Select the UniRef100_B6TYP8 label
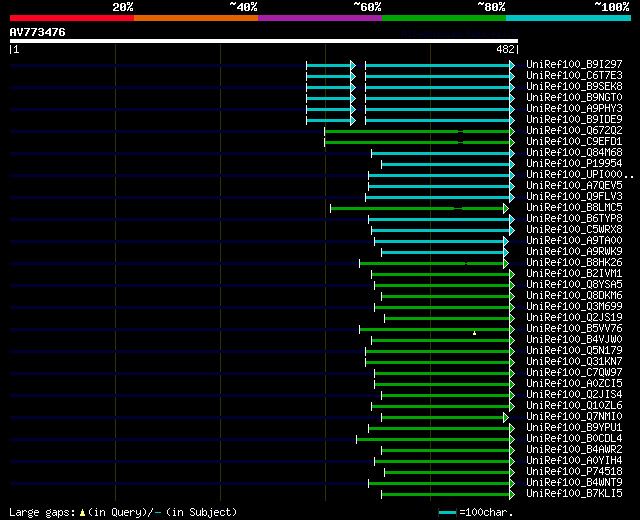640x520 pixels. pyautogui.click(x=574, y=219)
